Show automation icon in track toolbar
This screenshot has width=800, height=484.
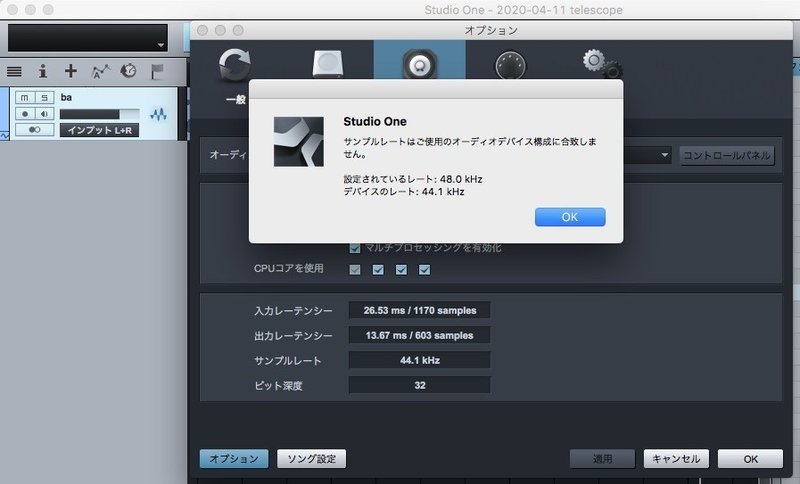[101, 71]
